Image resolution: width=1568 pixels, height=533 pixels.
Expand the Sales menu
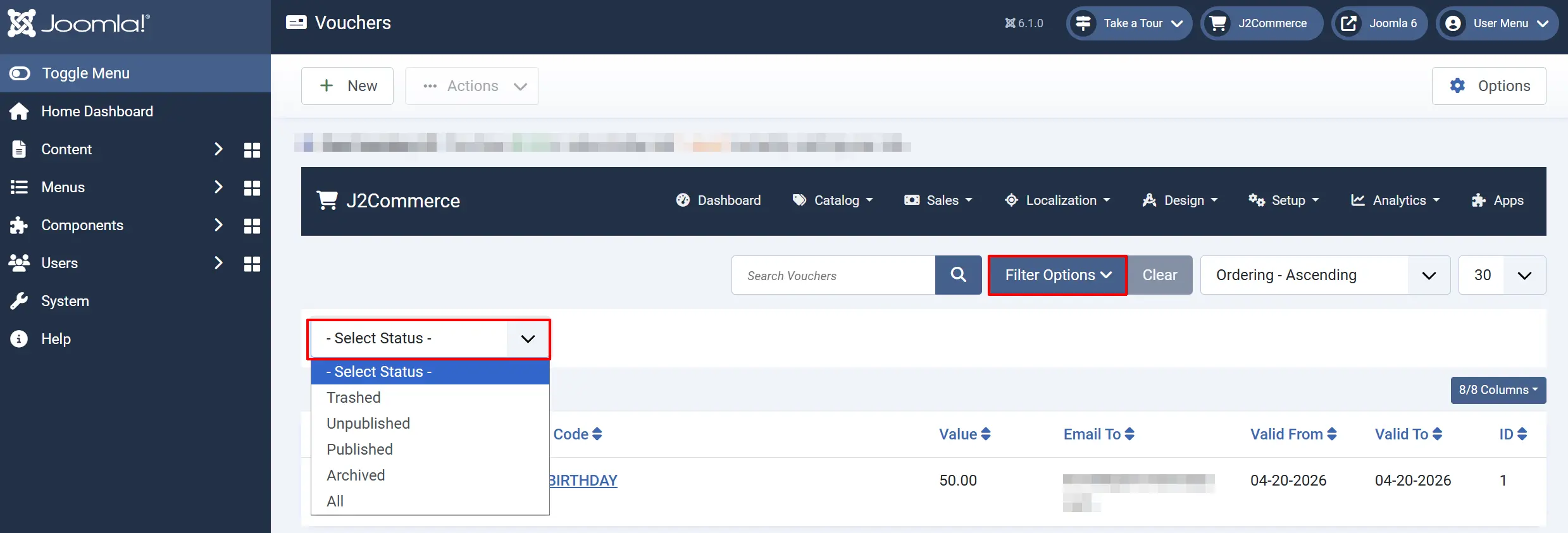pos(938,200)
